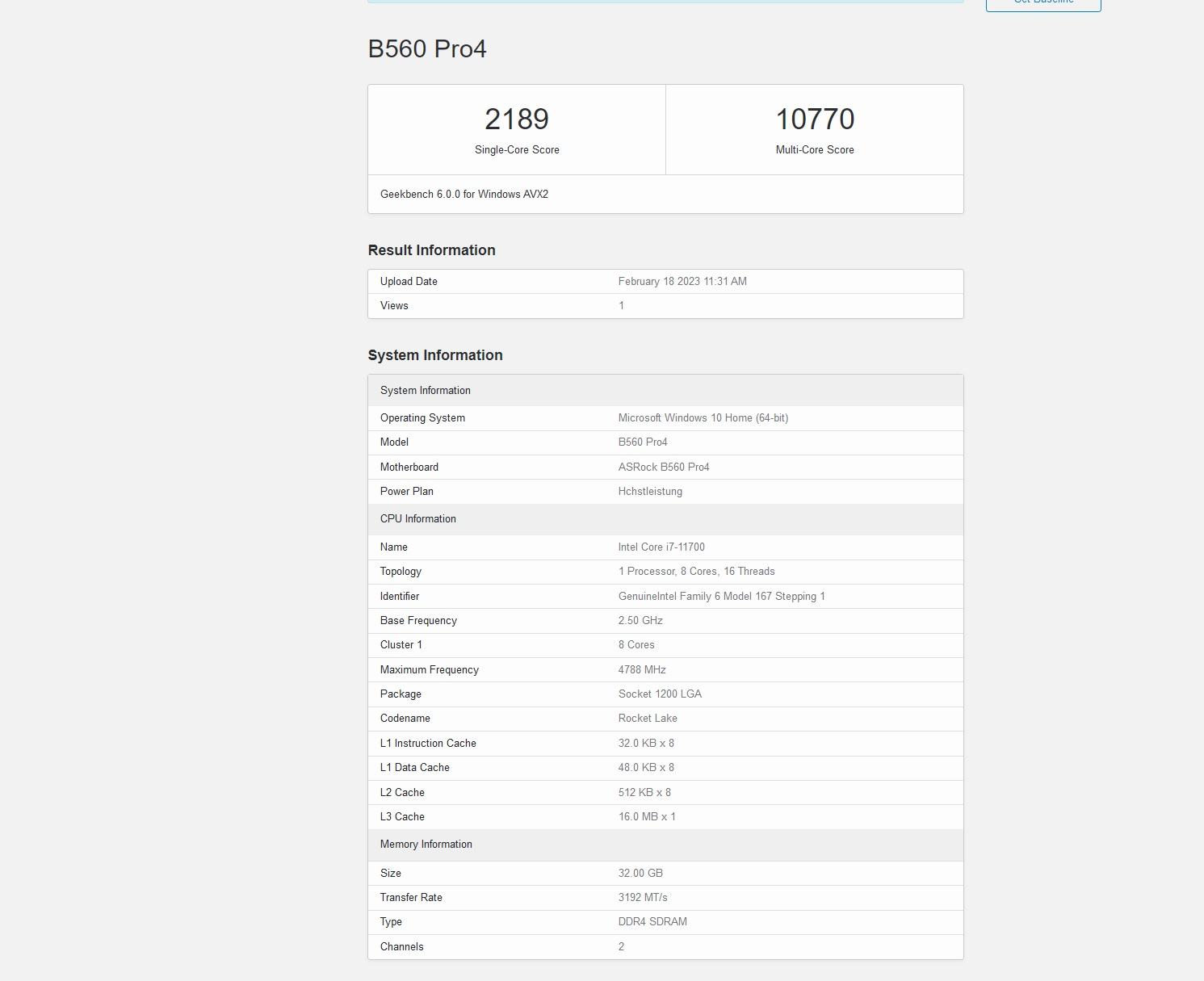The image size is (1204, 981).
Task: Click the 10770 Multi-Core Score value
Action: (815, 119)
